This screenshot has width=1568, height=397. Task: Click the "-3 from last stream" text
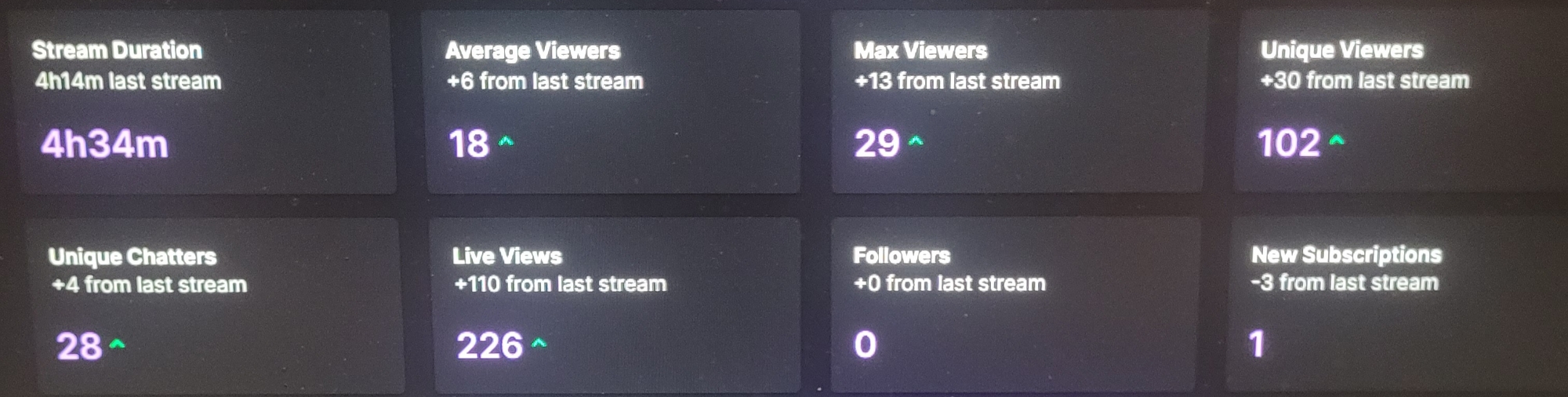point(1345,282)
